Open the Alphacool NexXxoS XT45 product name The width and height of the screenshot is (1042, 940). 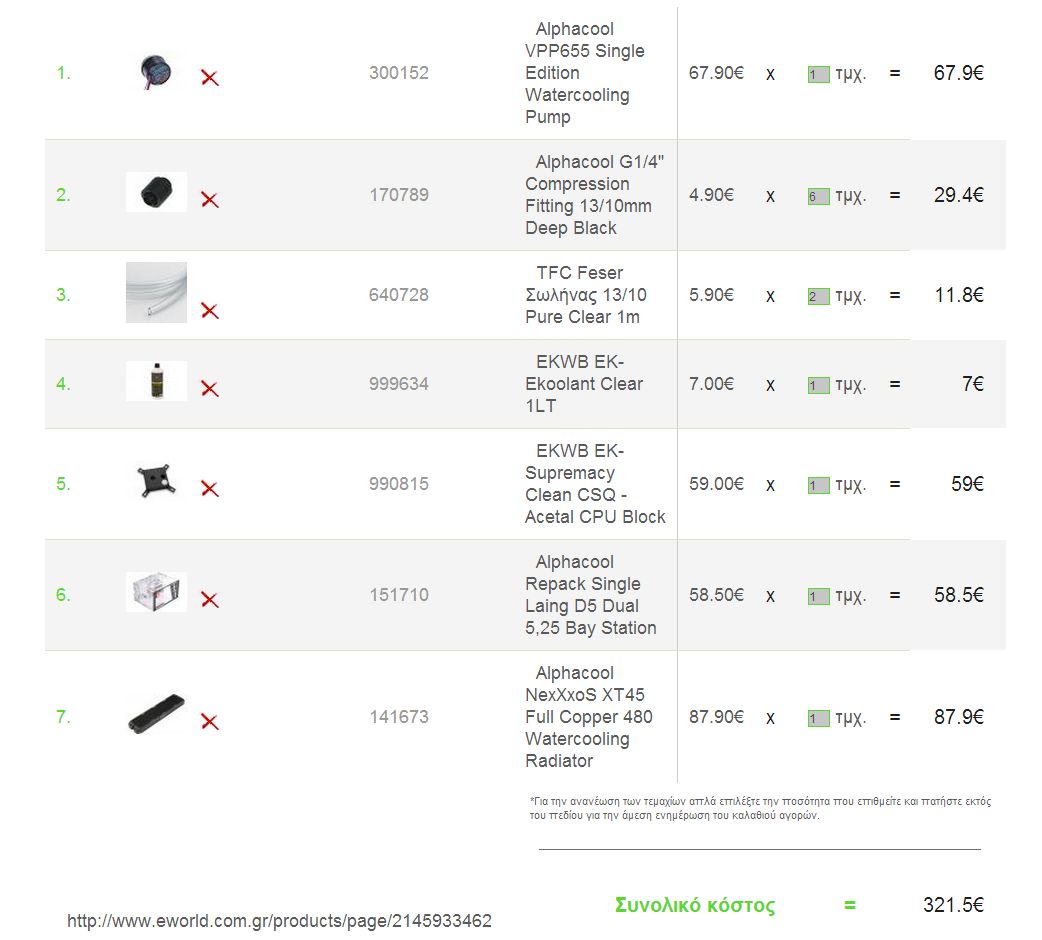(589, 717)
